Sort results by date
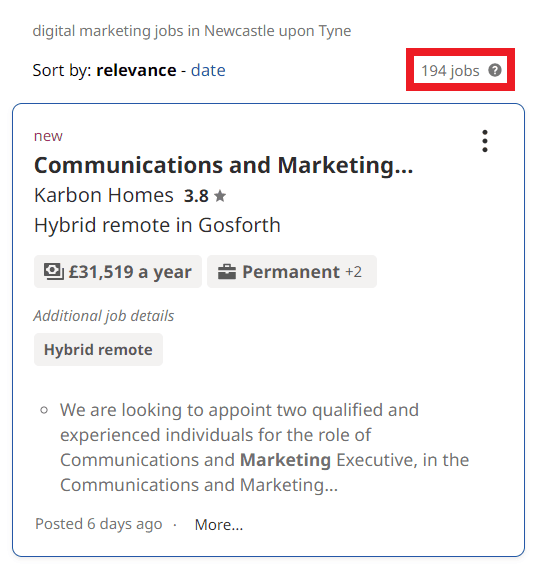This screenshot has width=537, height=569. tap(208, 70)
